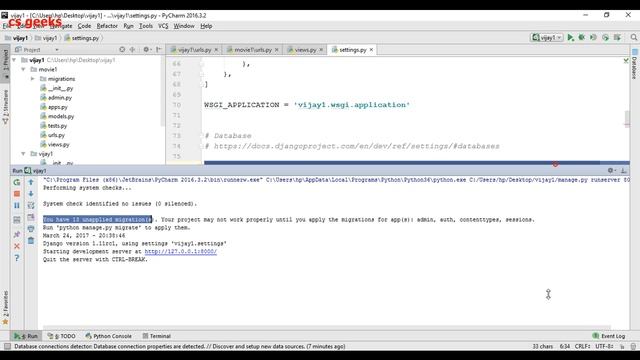Screen dimensions: 640x360
Task: Start debugging with the bug icon
Action: (582, 38)
